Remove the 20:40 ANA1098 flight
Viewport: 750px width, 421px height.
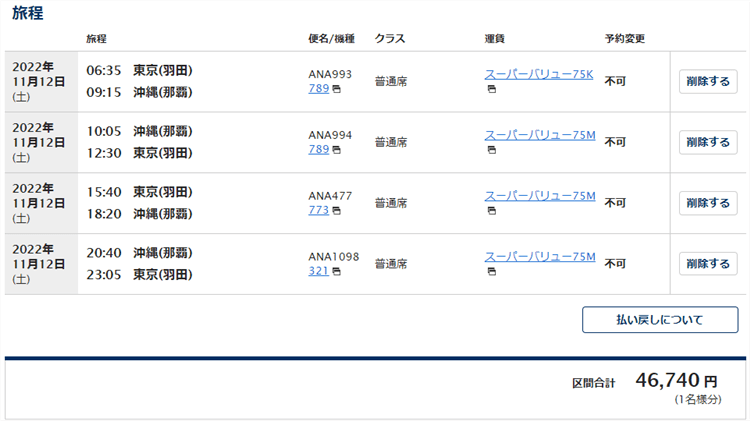(707, 264)
